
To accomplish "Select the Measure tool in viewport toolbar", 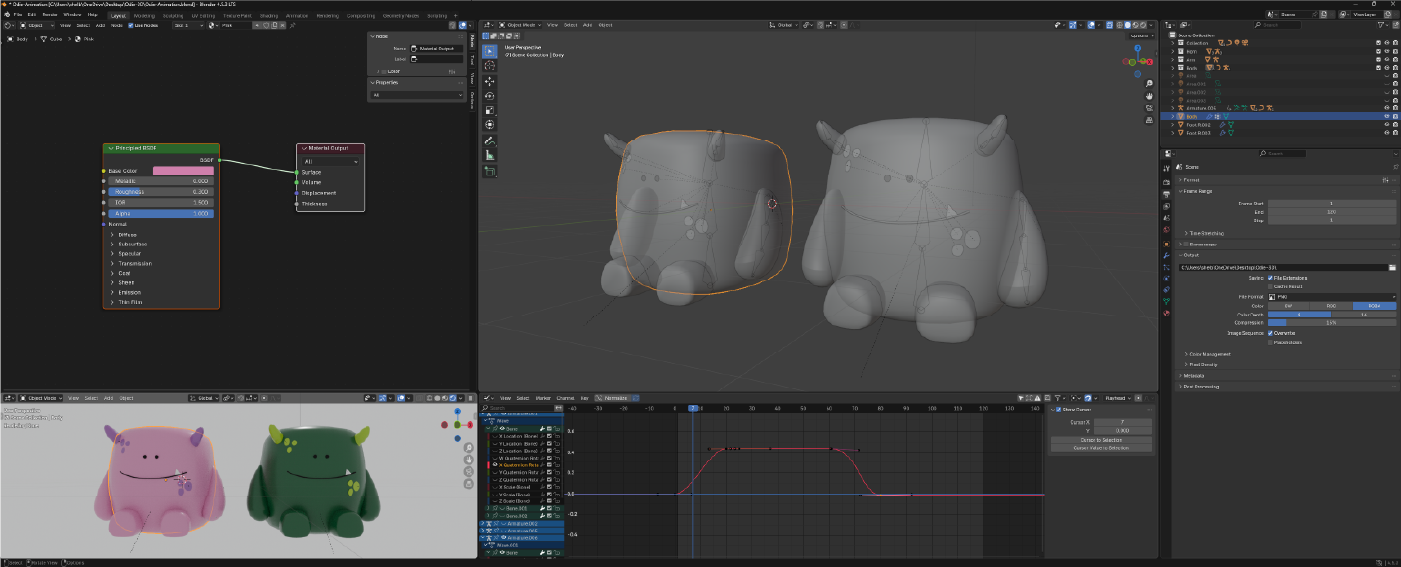I will click(490, 156).
